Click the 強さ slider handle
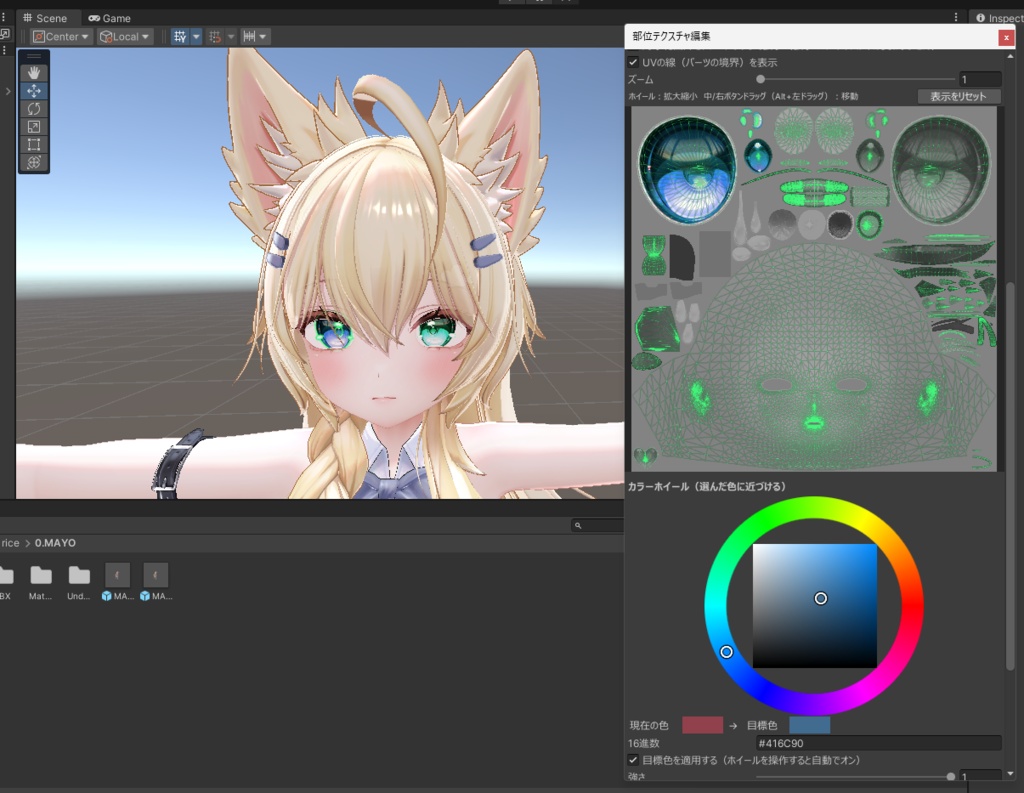 (950, 776)
